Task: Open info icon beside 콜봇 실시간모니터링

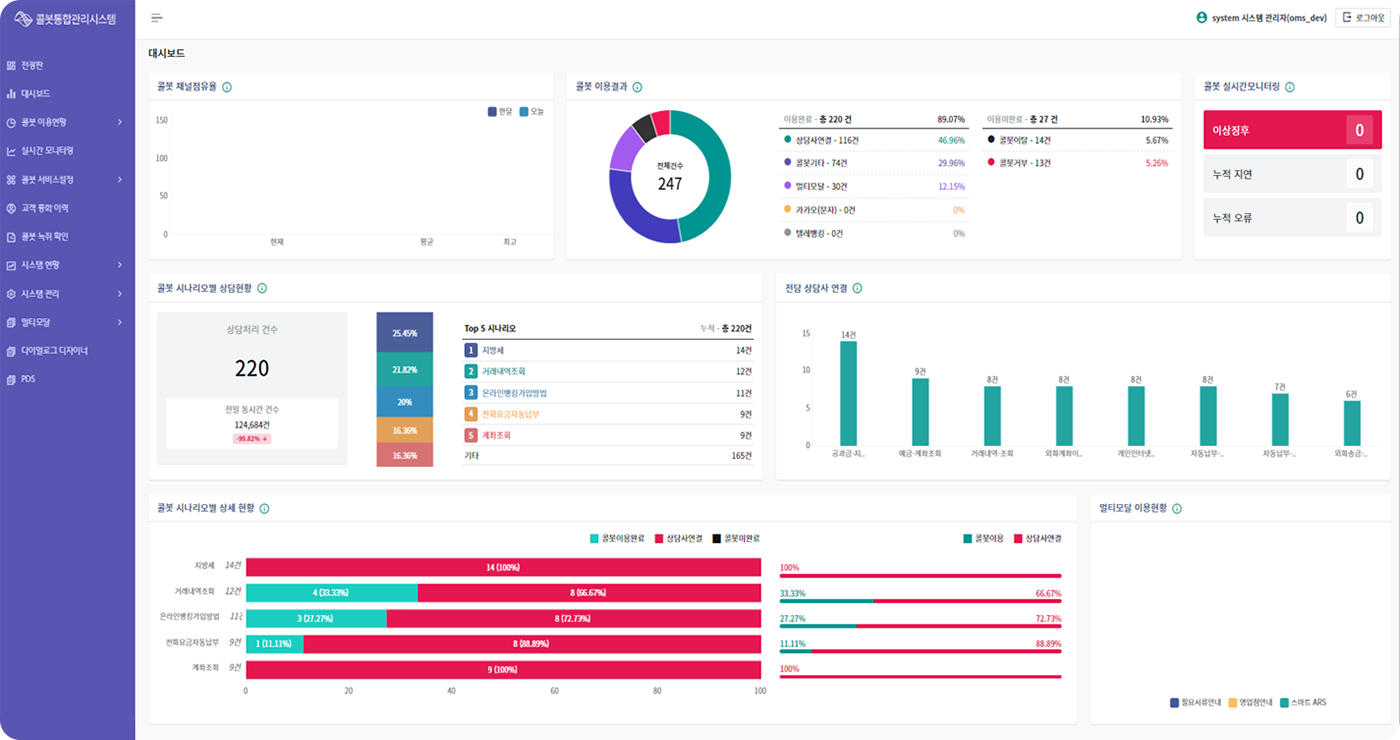Action: pyautogui.click(x=1289, y=87)
